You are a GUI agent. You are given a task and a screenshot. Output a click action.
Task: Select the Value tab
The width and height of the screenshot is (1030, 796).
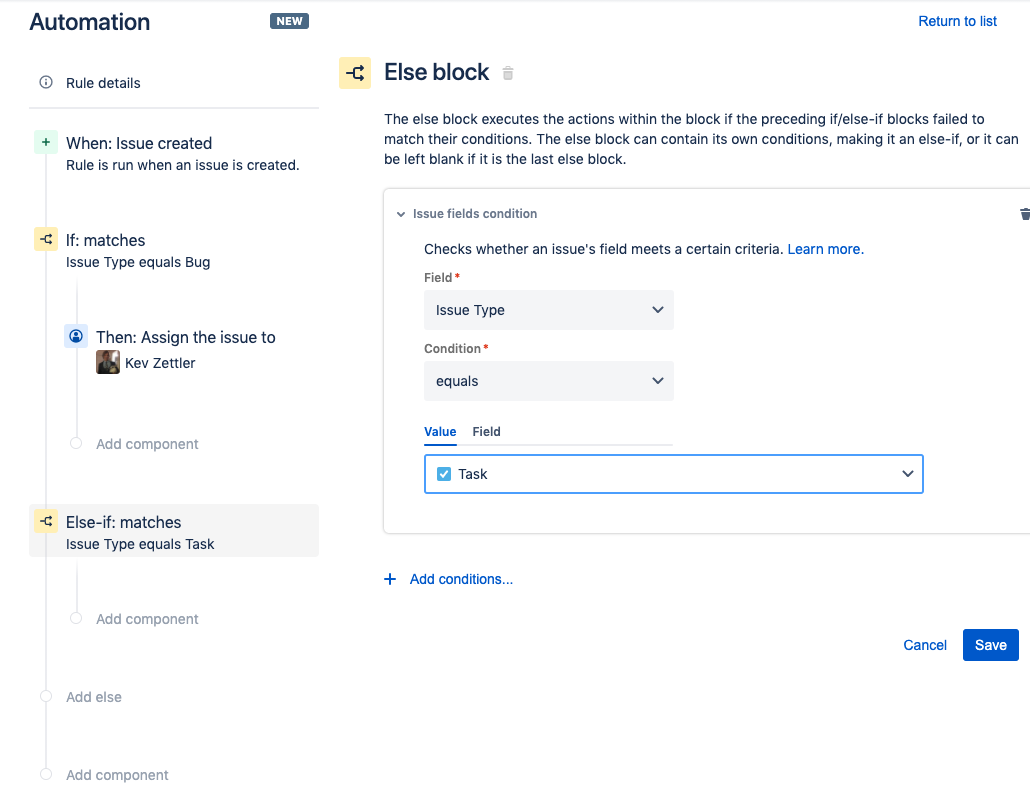(440, 432)
